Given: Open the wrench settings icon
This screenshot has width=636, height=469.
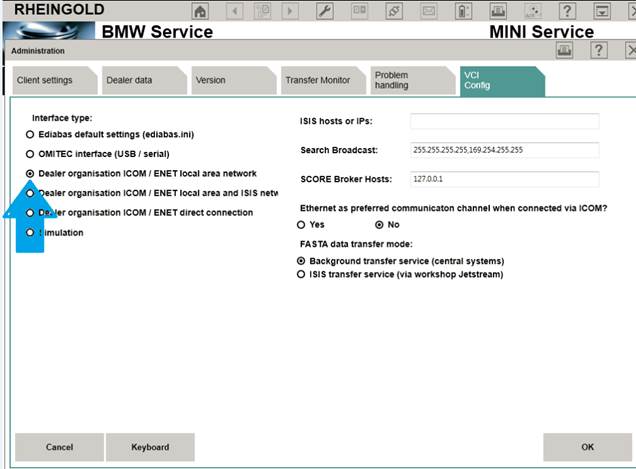Looking at the screenshot, I should 325,11.
